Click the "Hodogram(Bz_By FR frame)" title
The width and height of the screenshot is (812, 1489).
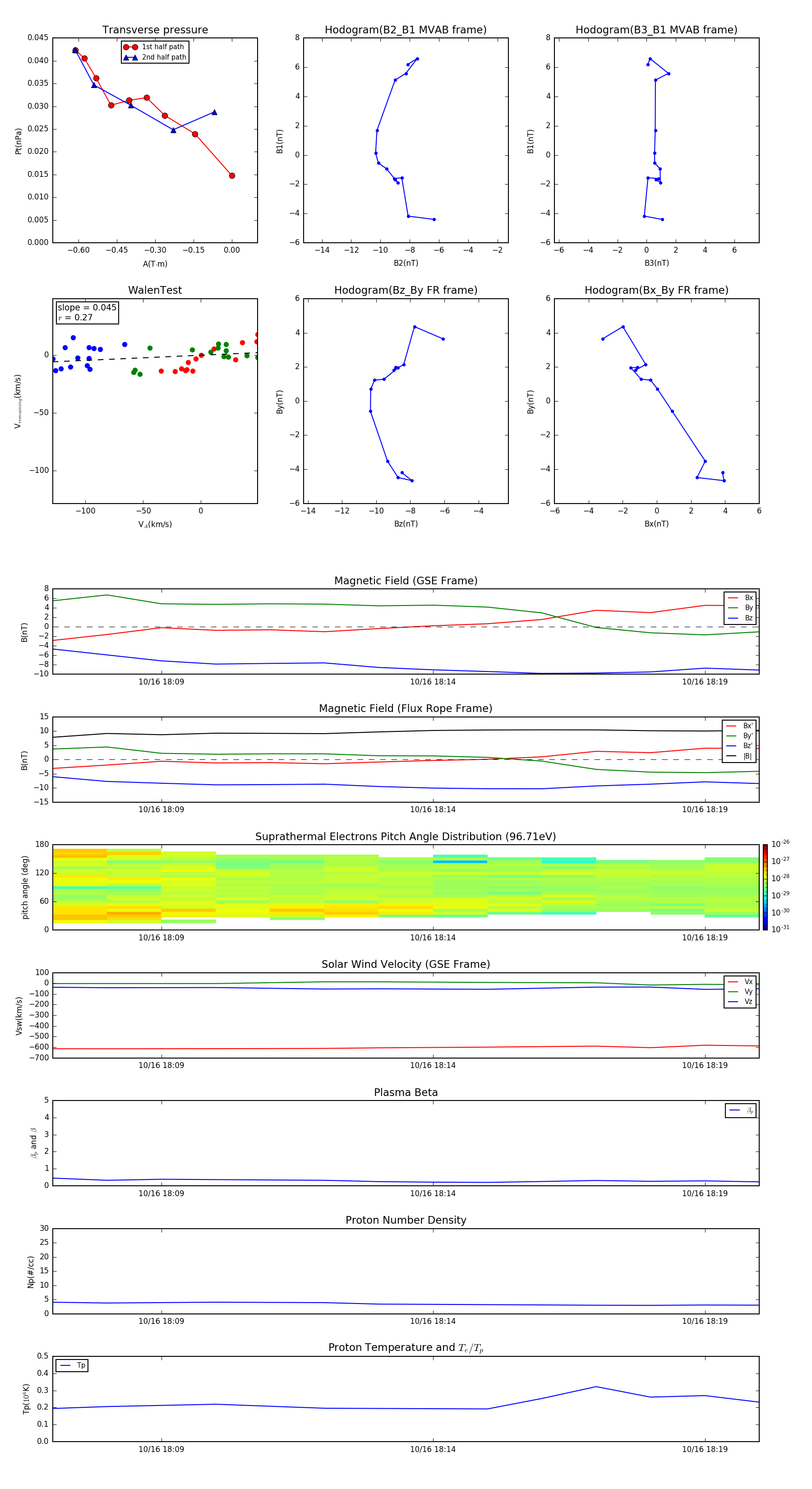[406, 290]
